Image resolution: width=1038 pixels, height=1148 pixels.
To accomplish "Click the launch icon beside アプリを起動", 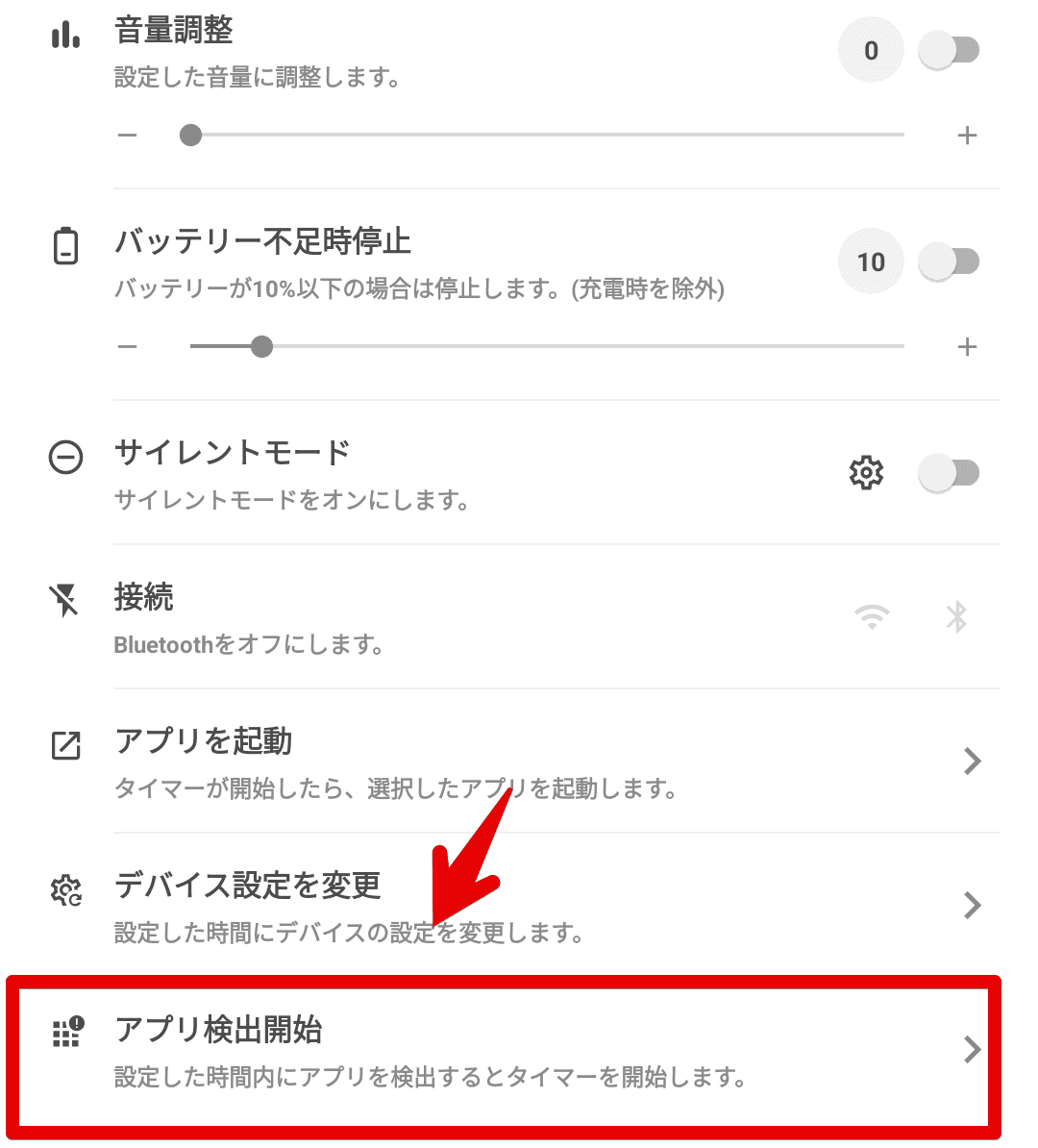I will coord(66,745).
